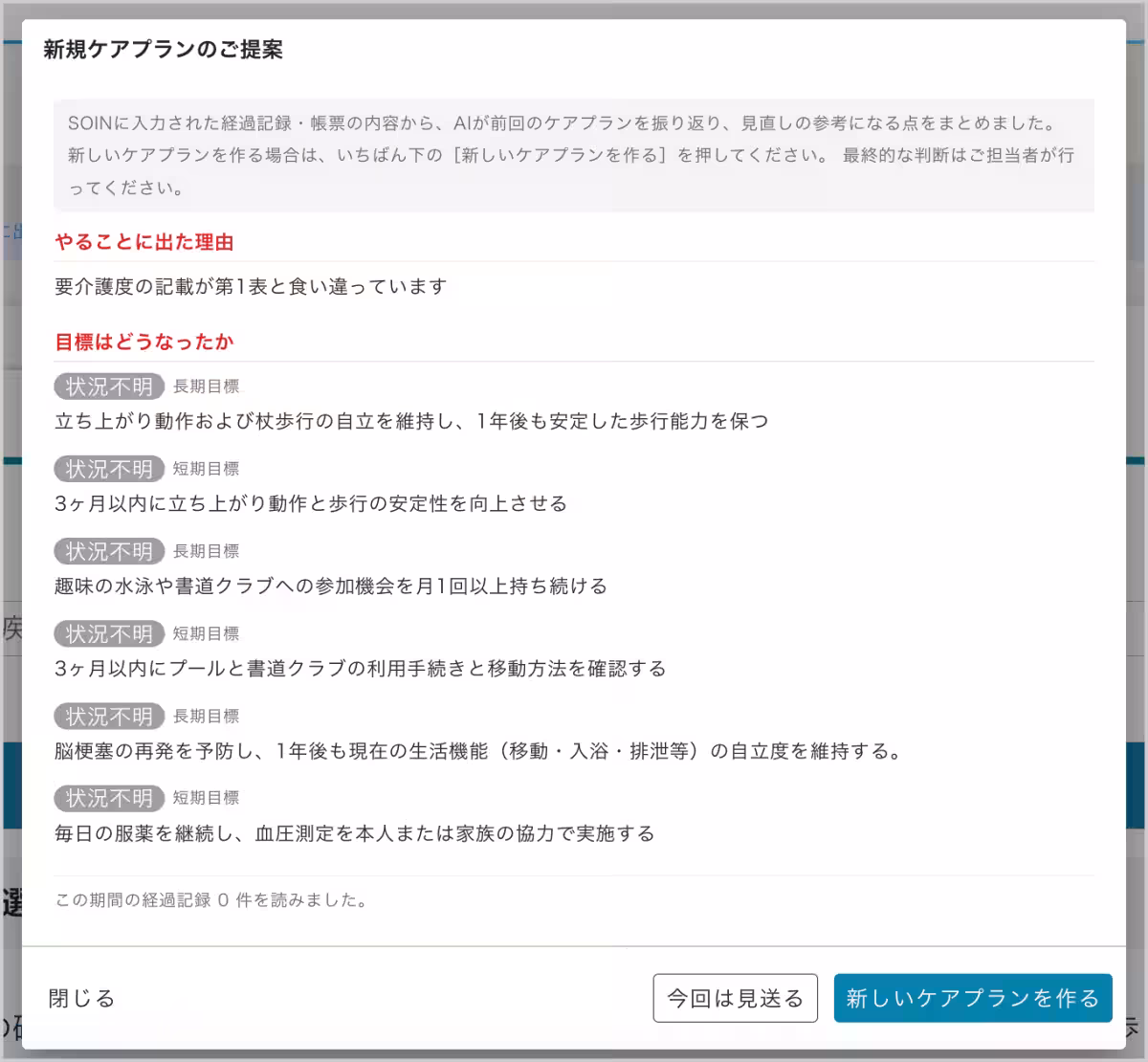The width and height of the screenshot is (1148, 1062).
Task: Click the 状況不明 badge above 趣味の水泳 goal
Action: [x=109, y=551]
